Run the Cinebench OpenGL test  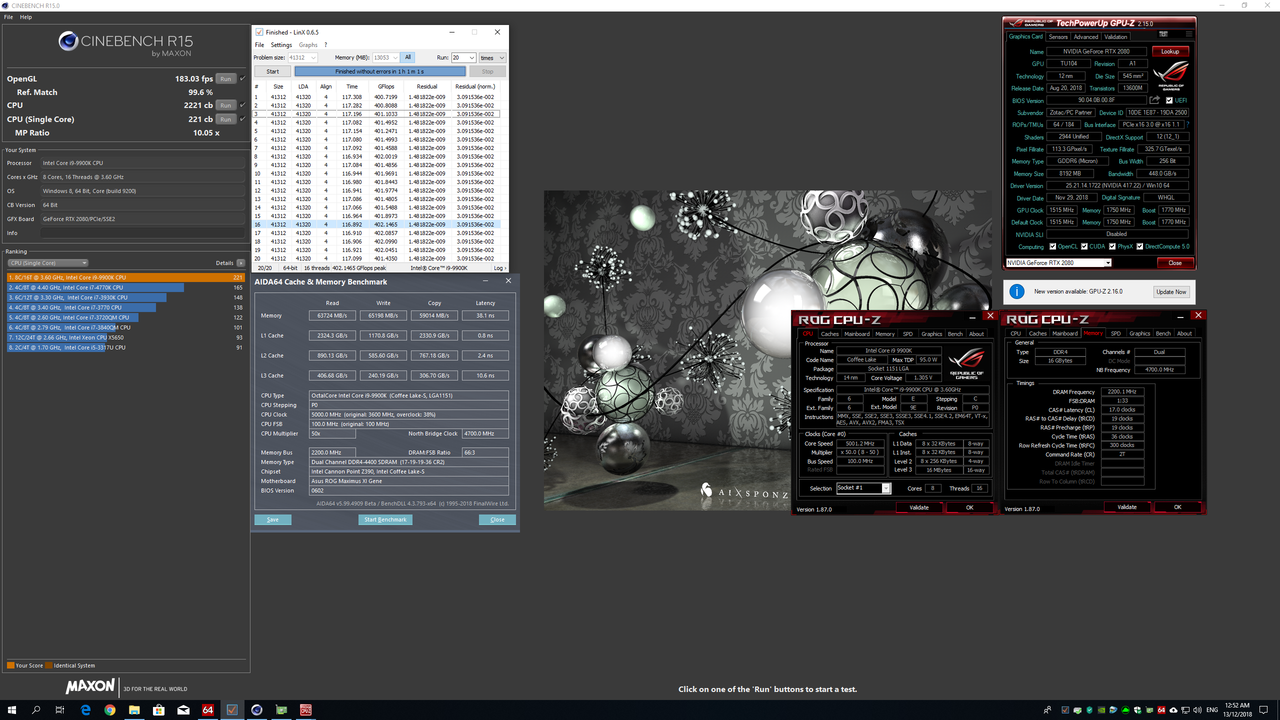(x=226, y=78)
